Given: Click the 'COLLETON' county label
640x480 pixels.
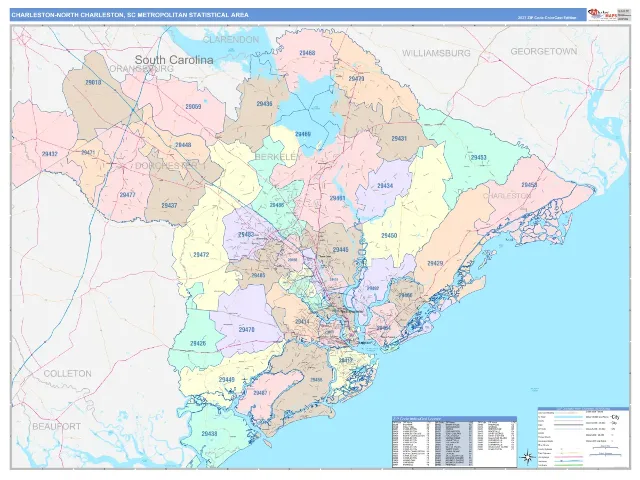Looking at the screenshot, I should point(68,373).
